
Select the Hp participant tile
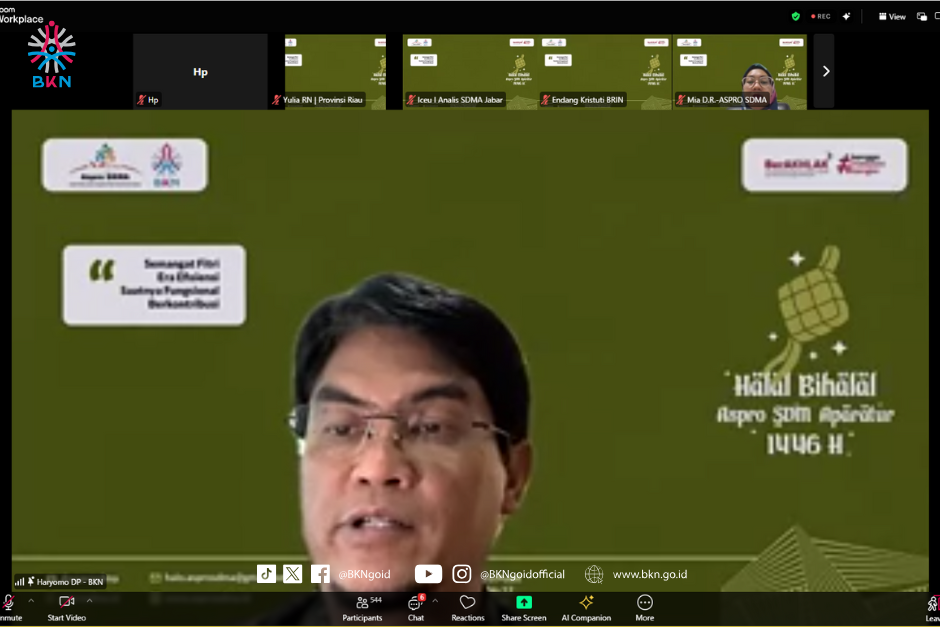tap(200, 71)
